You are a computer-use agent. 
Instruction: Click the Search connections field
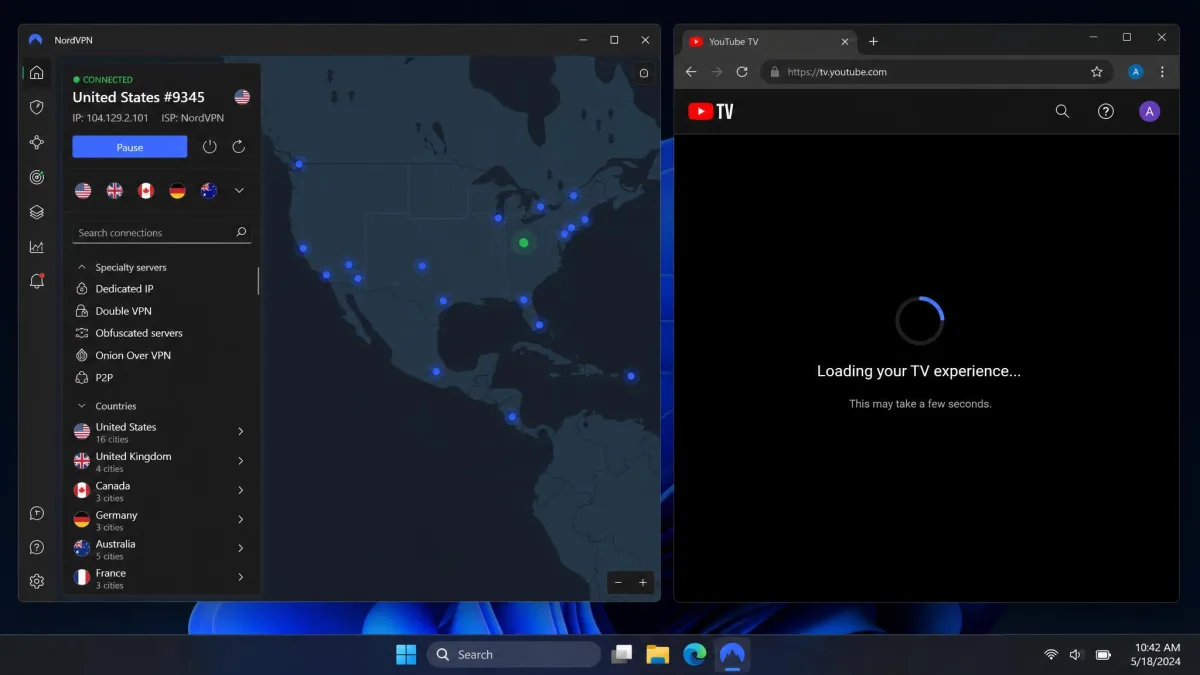pyautogui.click(x=162, y=232)
